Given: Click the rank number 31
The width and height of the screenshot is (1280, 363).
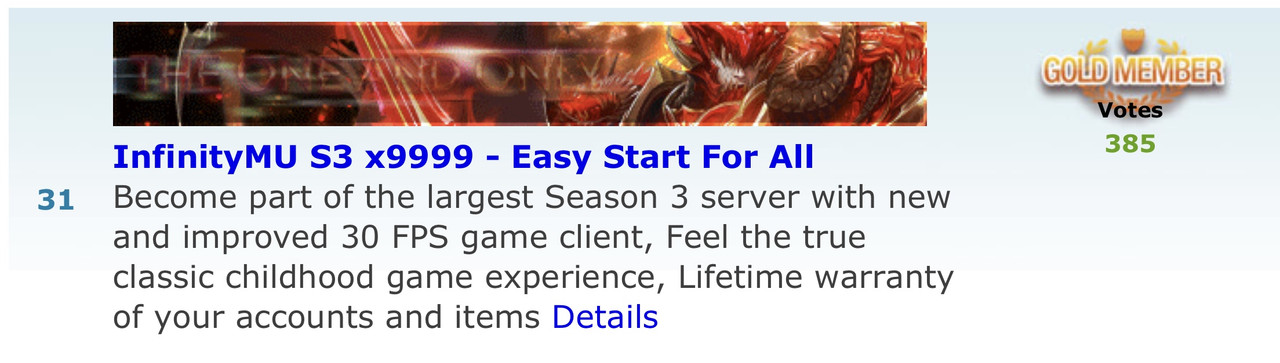Looking at the screenshot, I should click(x=56, y=200).
